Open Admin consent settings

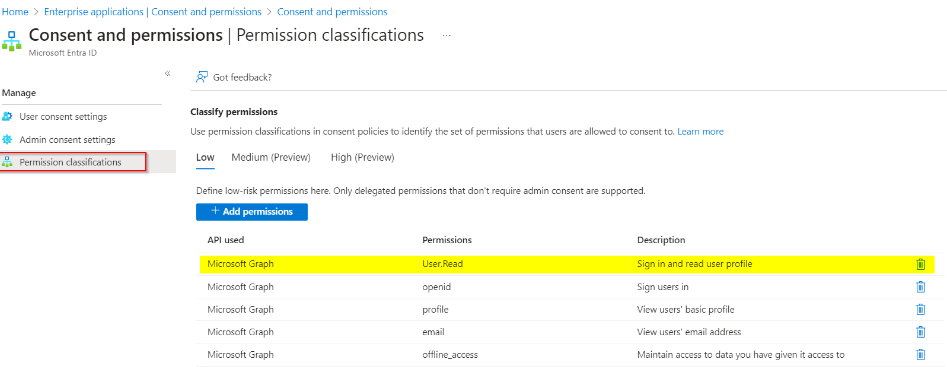pos(67,139)
